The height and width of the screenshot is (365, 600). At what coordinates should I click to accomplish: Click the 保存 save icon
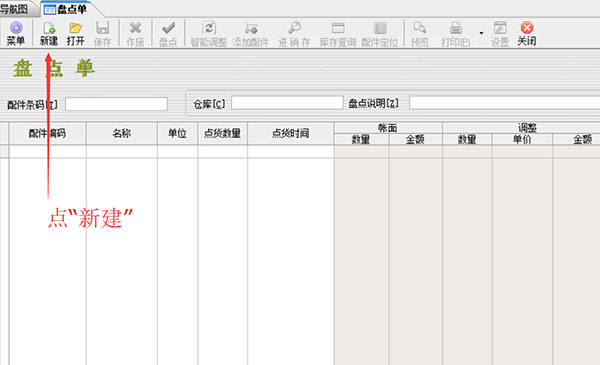(x=102, y=28)
